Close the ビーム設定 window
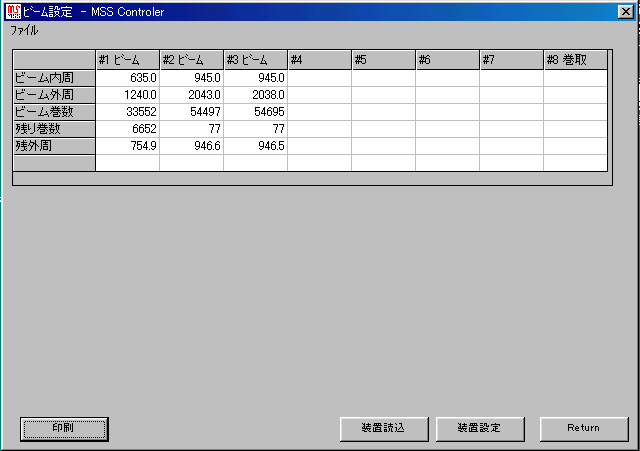 coord(625,12)
